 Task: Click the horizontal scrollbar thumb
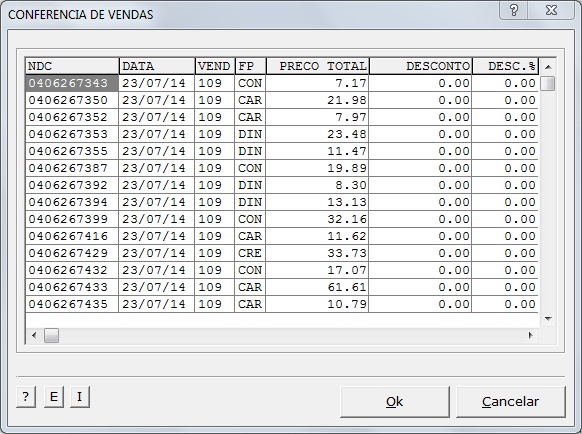51,336
